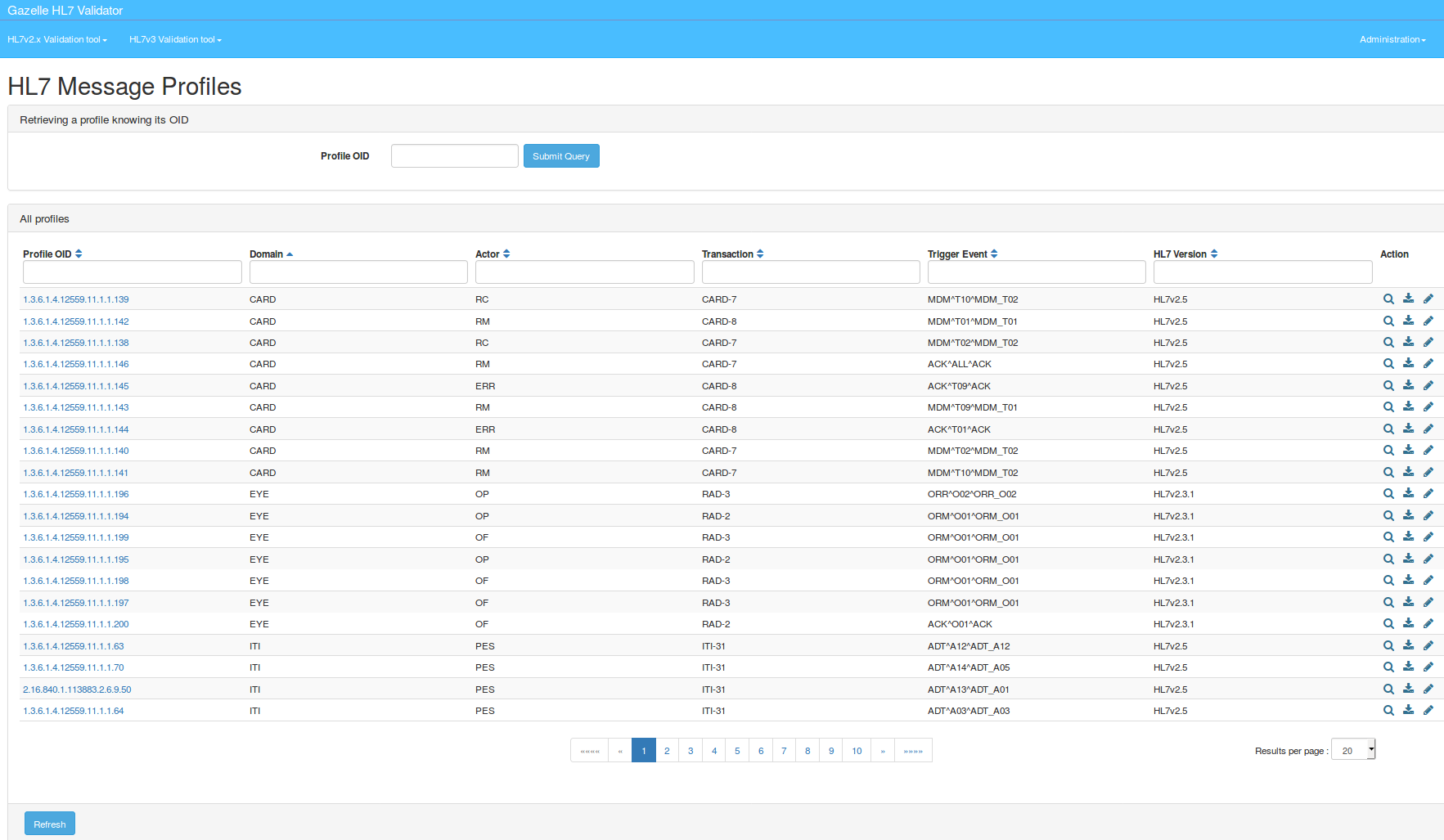Click the Actor column filter box
Viewport: 1444px width, 840px height.
click(x=584, y=272)
